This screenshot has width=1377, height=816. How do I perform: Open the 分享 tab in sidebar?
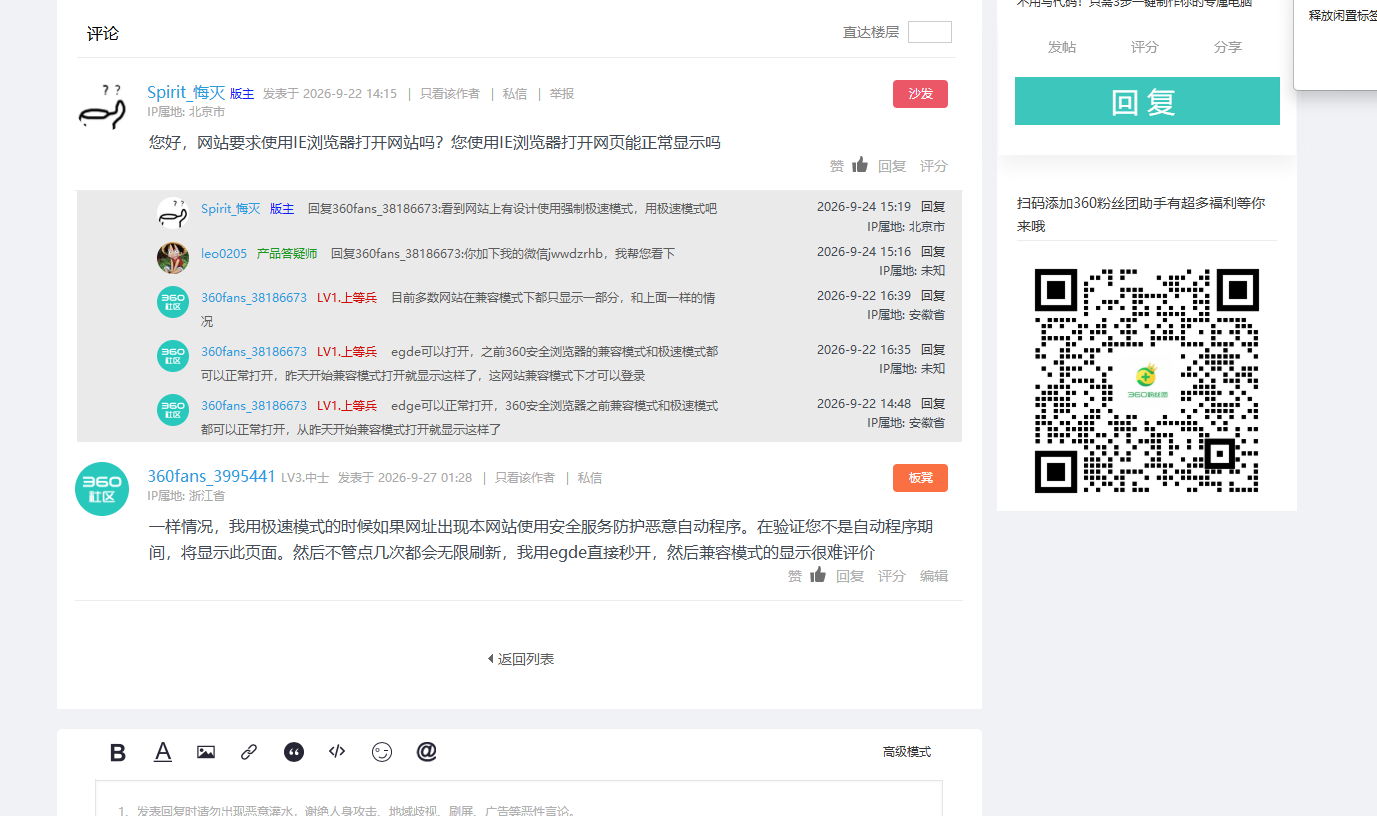tap(1228, 47)
